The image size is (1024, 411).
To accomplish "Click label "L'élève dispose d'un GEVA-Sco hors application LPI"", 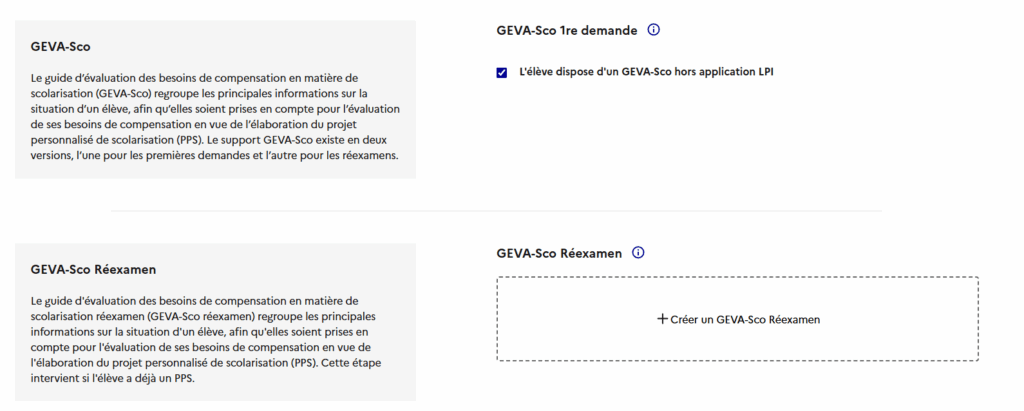I will point(646,73).
